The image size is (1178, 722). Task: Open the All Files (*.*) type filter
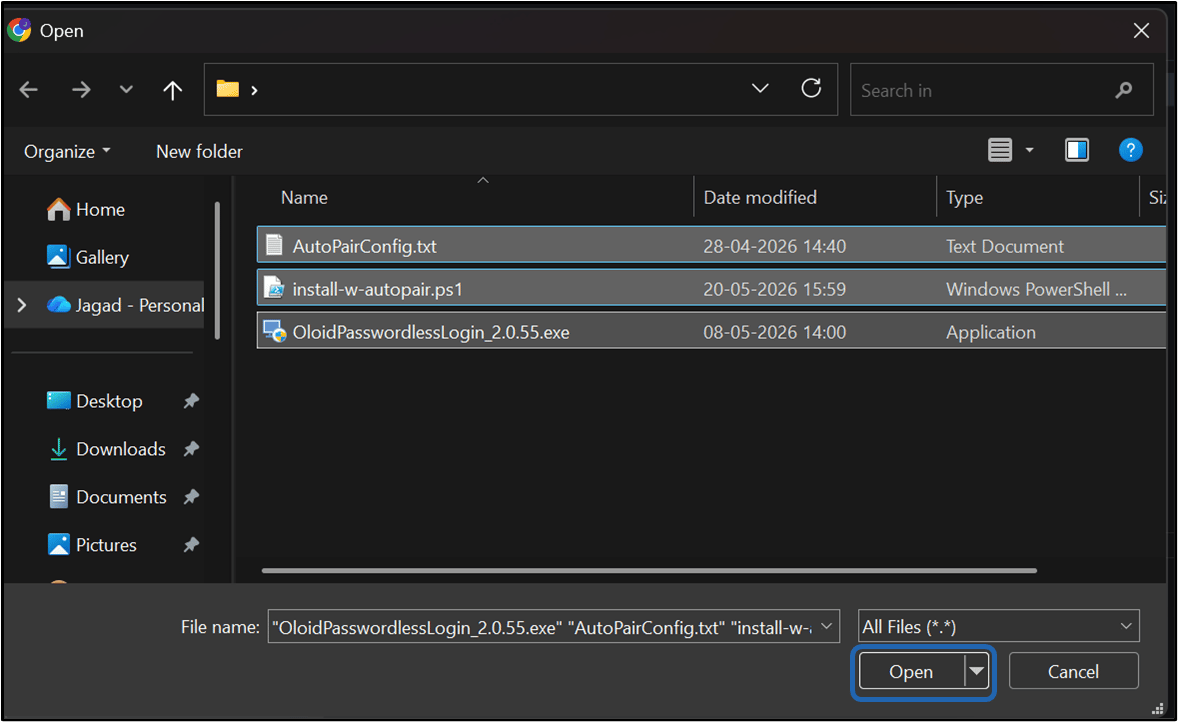point(998,627)
